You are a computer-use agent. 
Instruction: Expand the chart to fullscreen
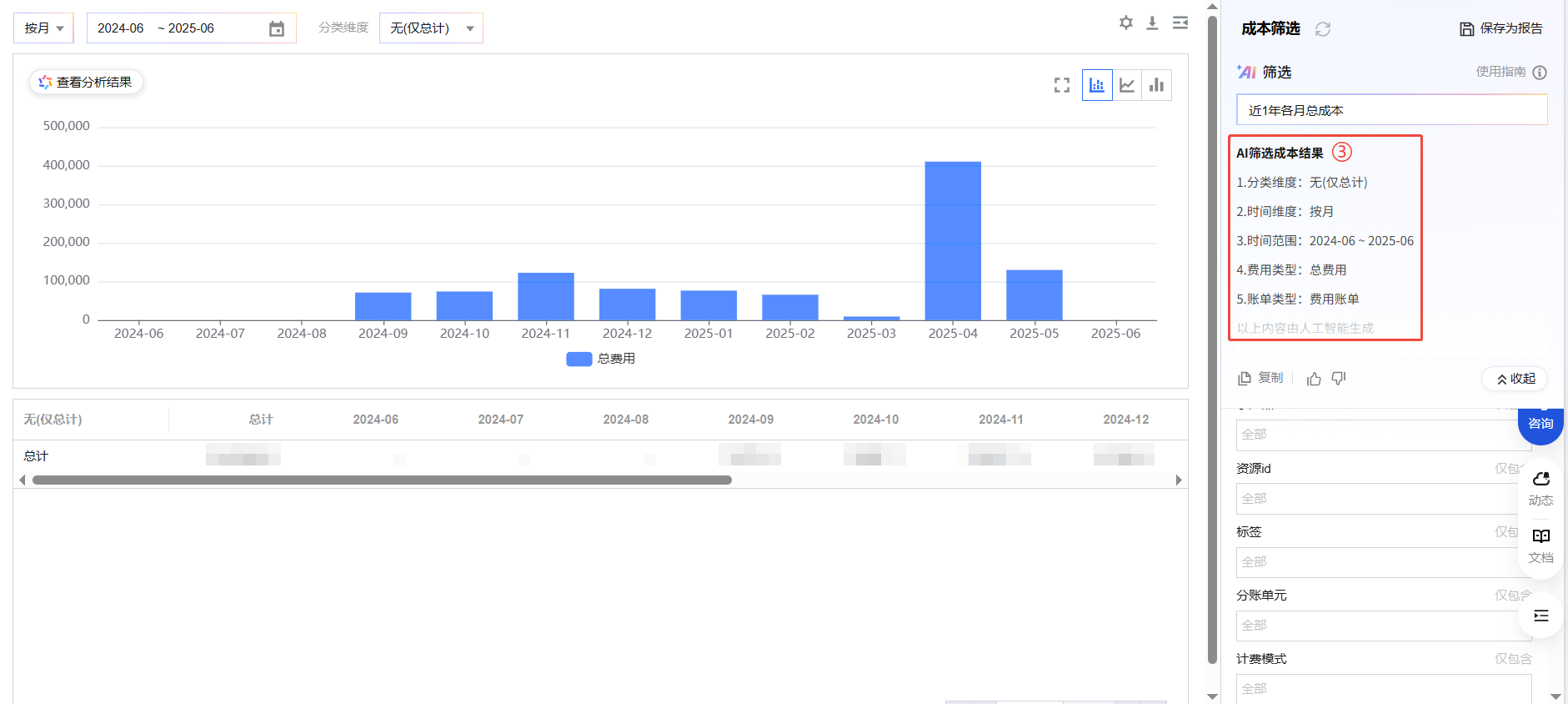point(1061,85)
